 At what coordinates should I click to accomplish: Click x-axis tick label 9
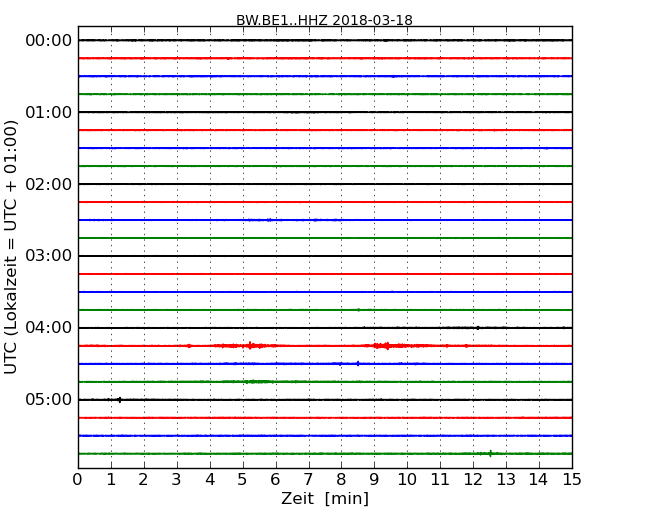374,480
